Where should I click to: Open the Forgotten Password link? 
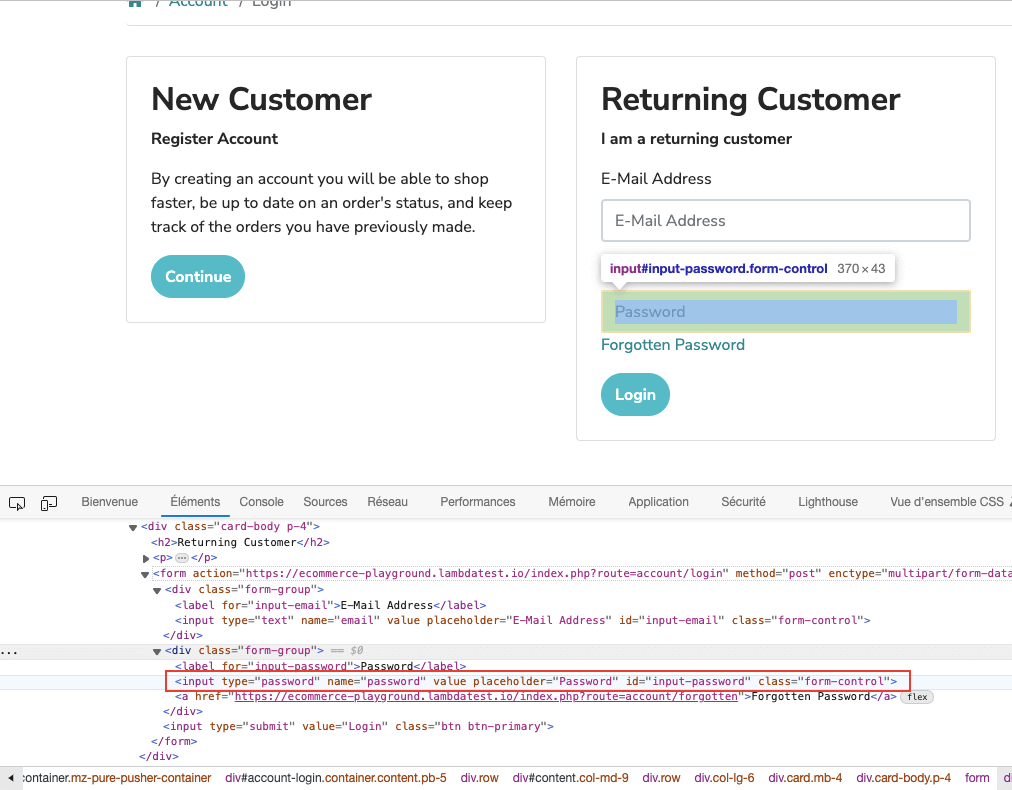pos(672,345)
